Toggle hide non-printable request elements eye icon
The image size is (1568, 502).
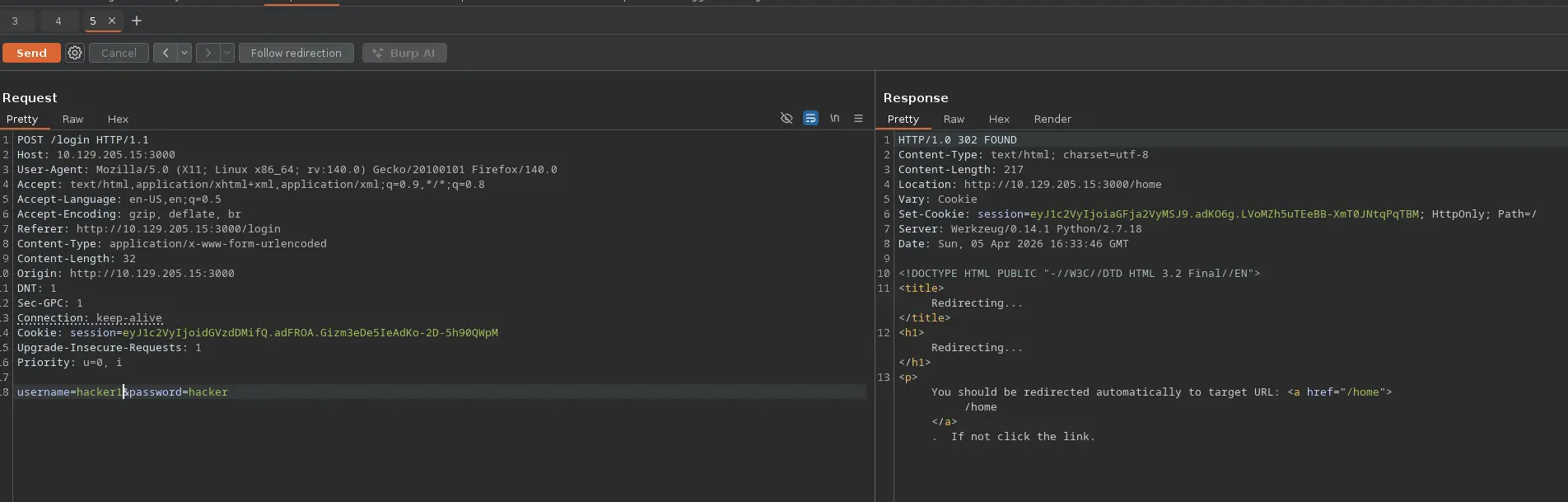click(x=786, y=119)
